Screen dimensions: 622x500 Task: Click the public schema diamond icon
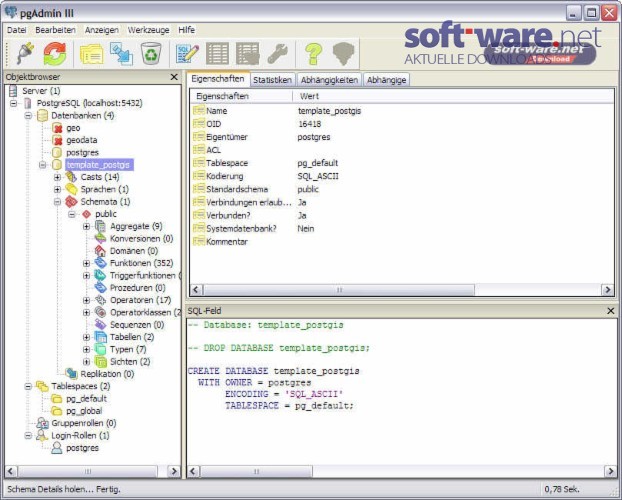pyautogui.click(x=86, y=214)
